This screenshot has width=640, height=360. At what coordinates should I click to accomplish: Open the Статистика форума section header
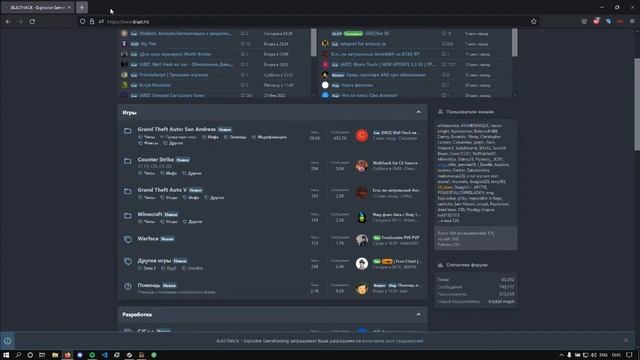coord(467,265)
